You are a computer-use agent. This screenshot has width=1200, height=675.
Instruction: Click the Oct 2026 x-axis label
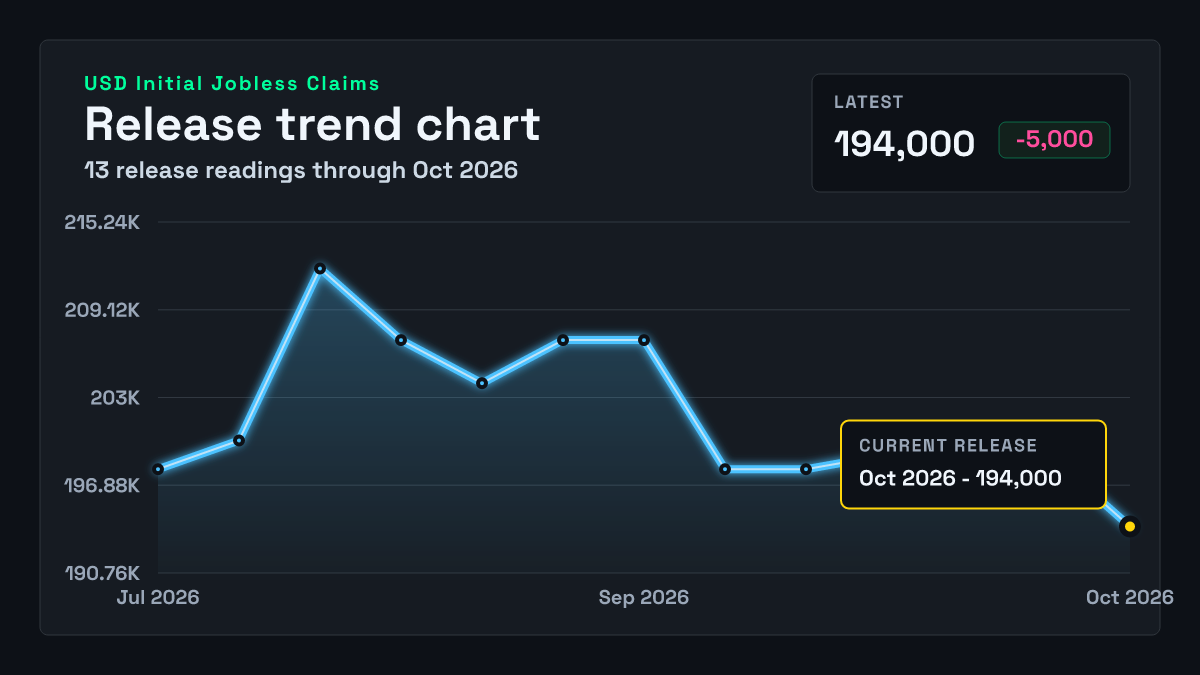tap(1130, 597)
